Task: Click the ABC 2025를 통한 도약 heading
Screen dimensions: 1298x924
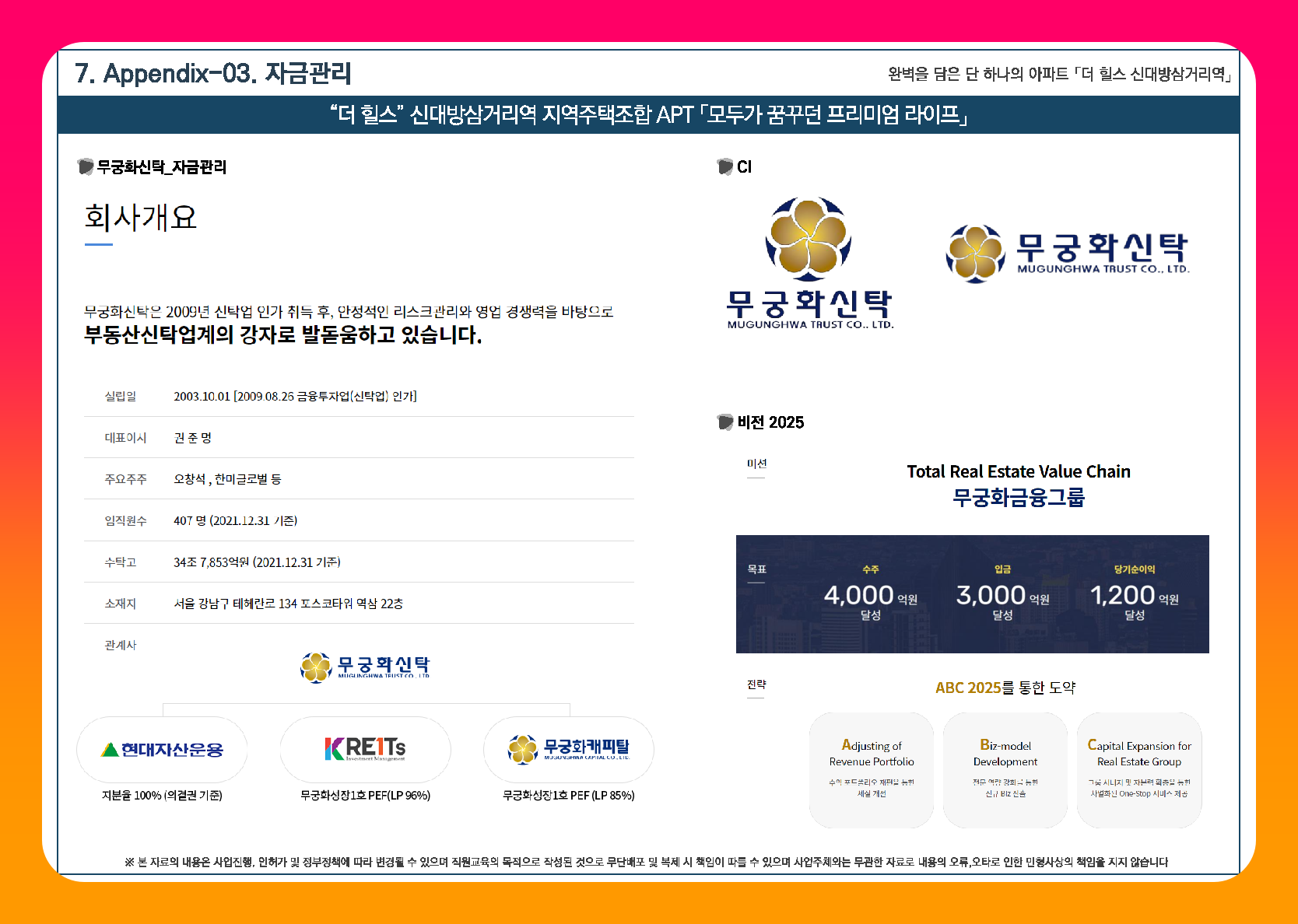Action: coord(1005,688)
